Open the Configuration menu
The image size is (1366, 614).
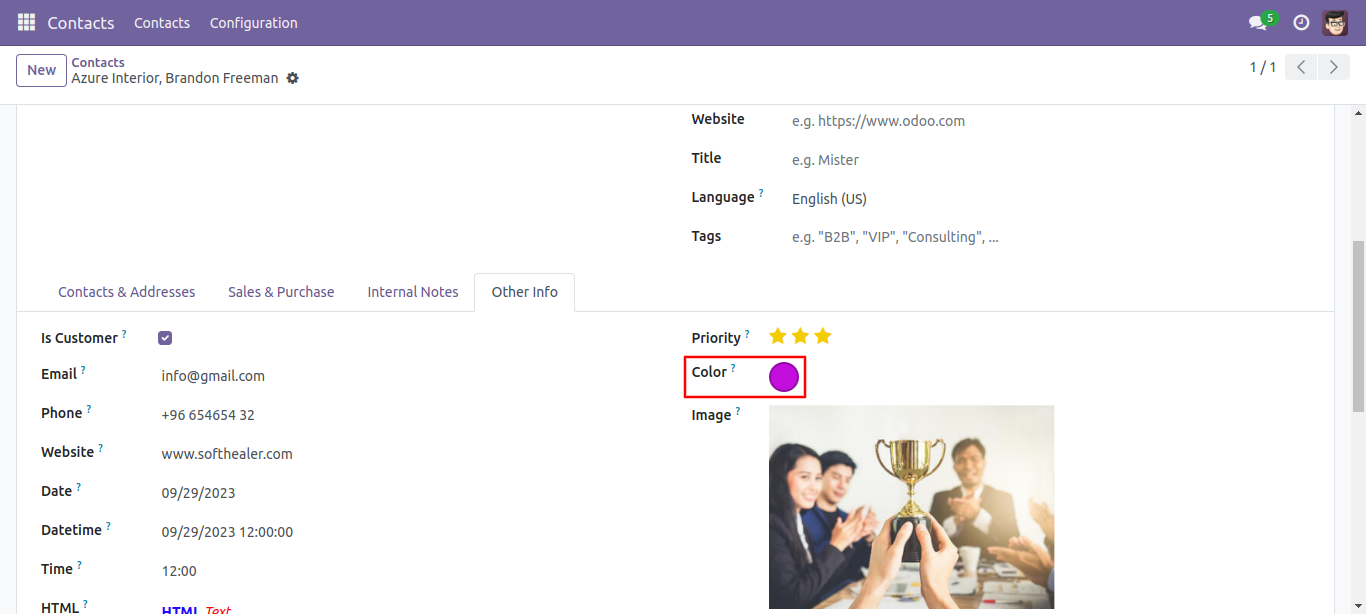(x=254, y=22)
